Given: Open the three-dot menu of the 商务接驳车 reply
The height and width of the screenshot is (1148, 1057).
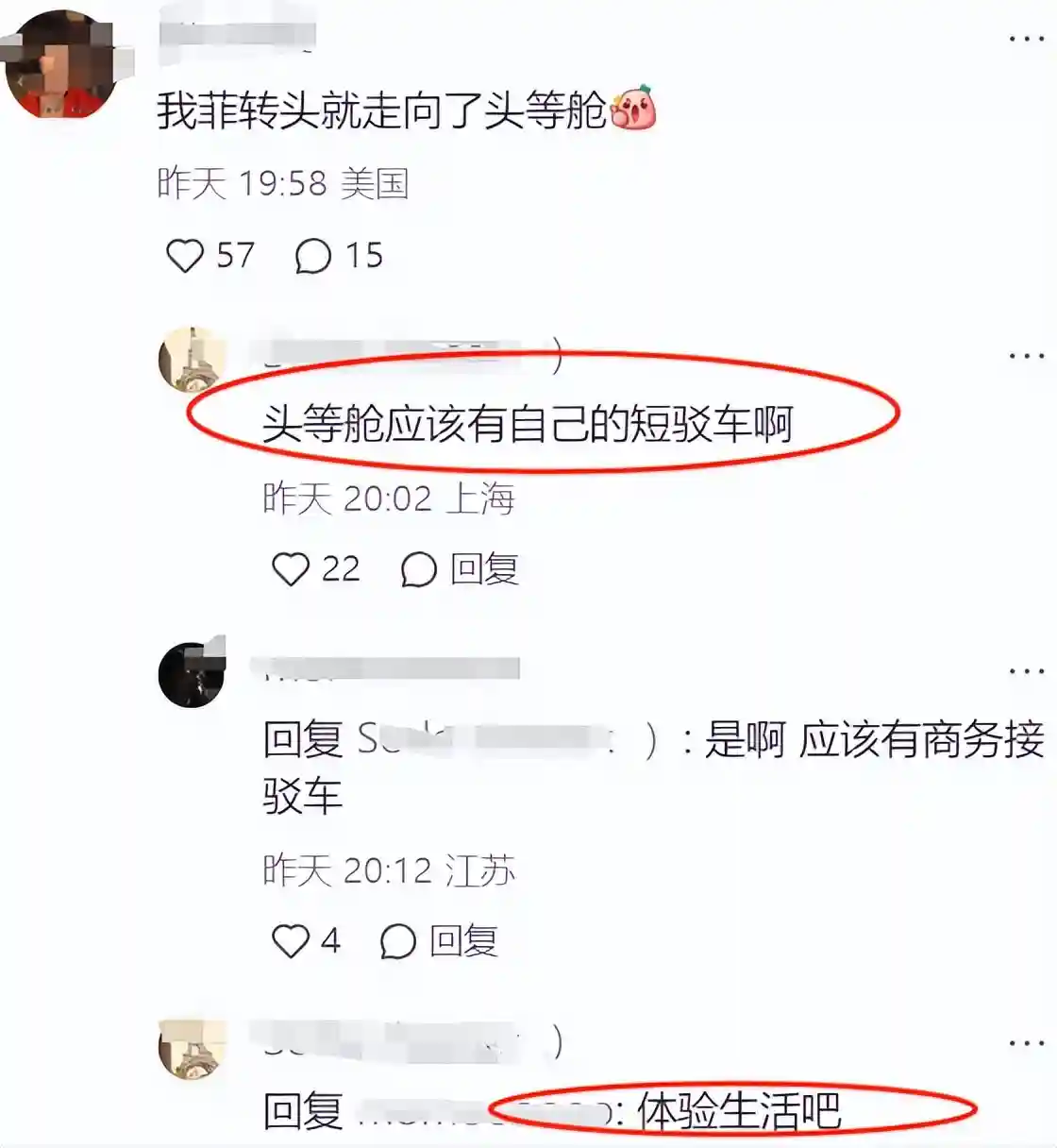Looking at the screenshot, I should [1026, 671].
